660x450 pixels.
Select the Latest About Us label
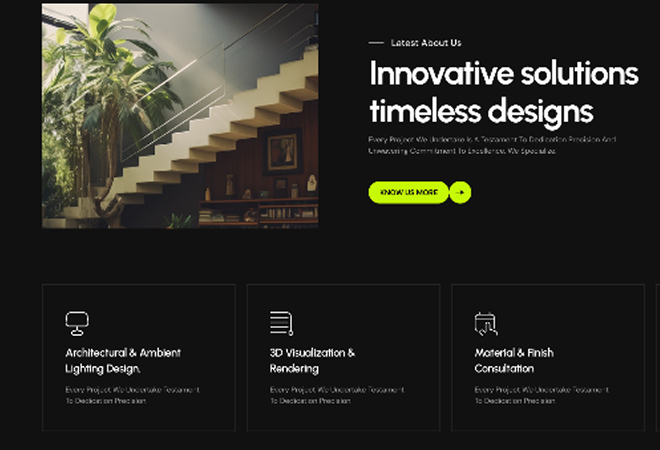[x=426, y=43]
